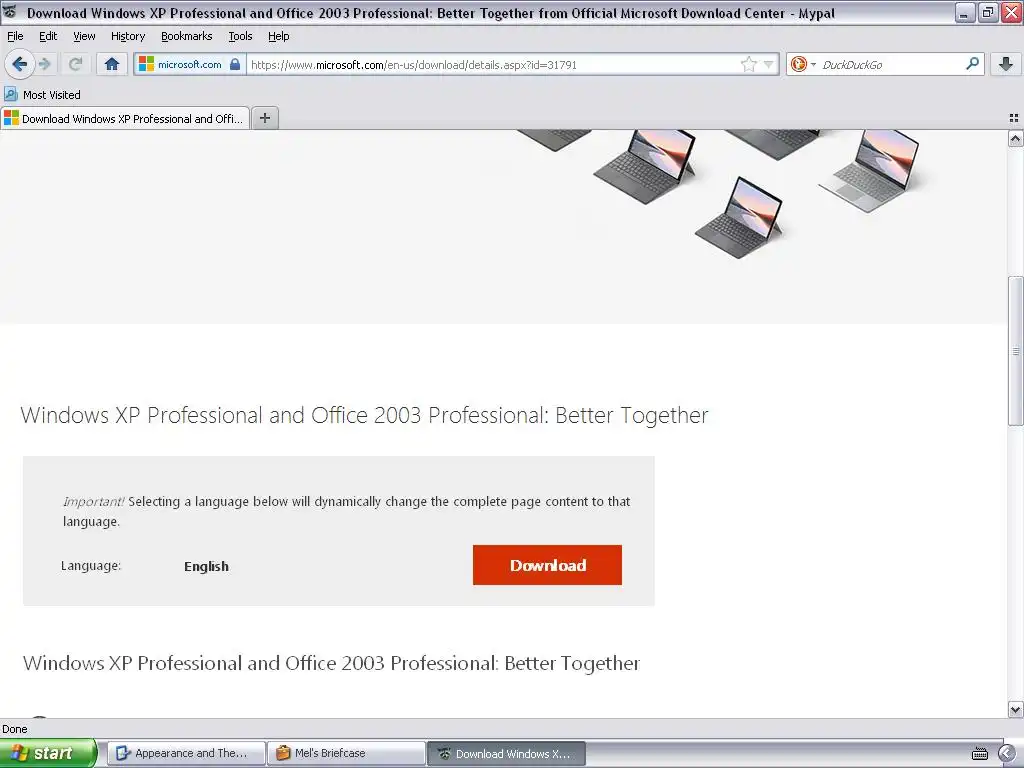1024x768 pixels.
Task: Open a new tab with plus
Action: [264, 118]
